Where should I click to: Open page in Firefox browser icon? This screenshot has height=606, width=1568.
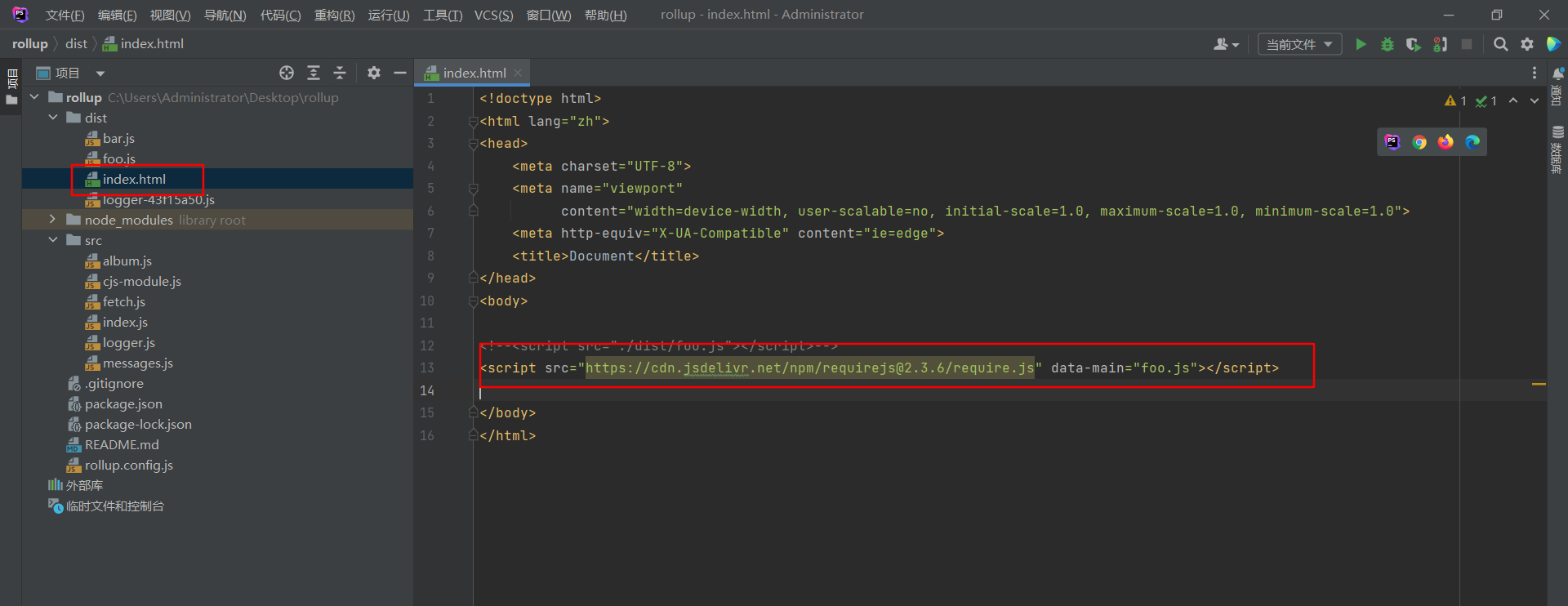click(1445, 142)
